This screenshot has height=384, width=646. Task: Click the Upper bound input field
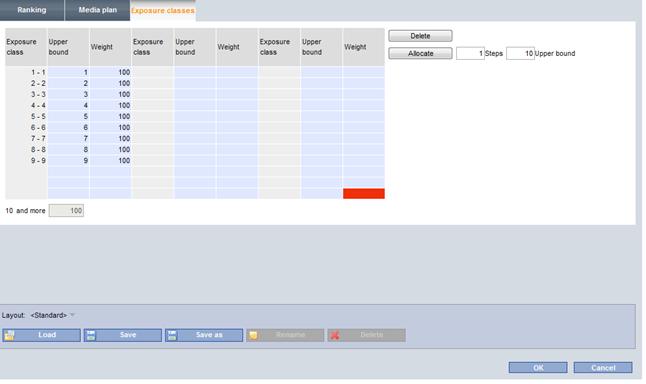520,53
